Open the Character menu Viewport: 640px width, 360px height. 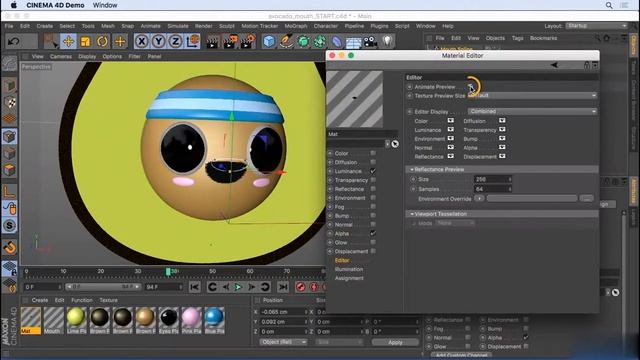pyautogui.click(x=326, y=26)
